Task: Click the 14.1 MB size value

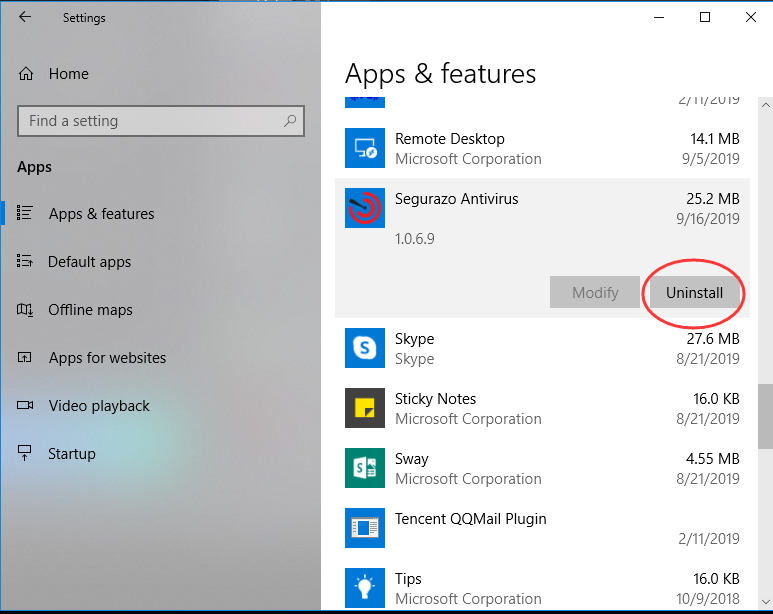Action: (715, 139)
